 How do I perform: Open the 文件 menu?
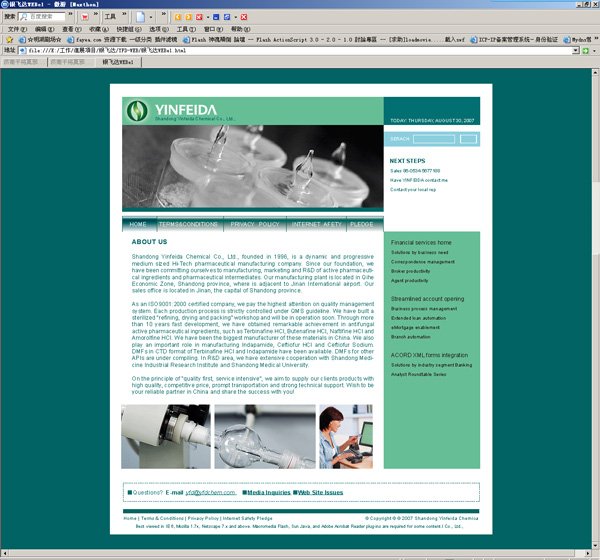pyautogui.click(x=17, y=29)
